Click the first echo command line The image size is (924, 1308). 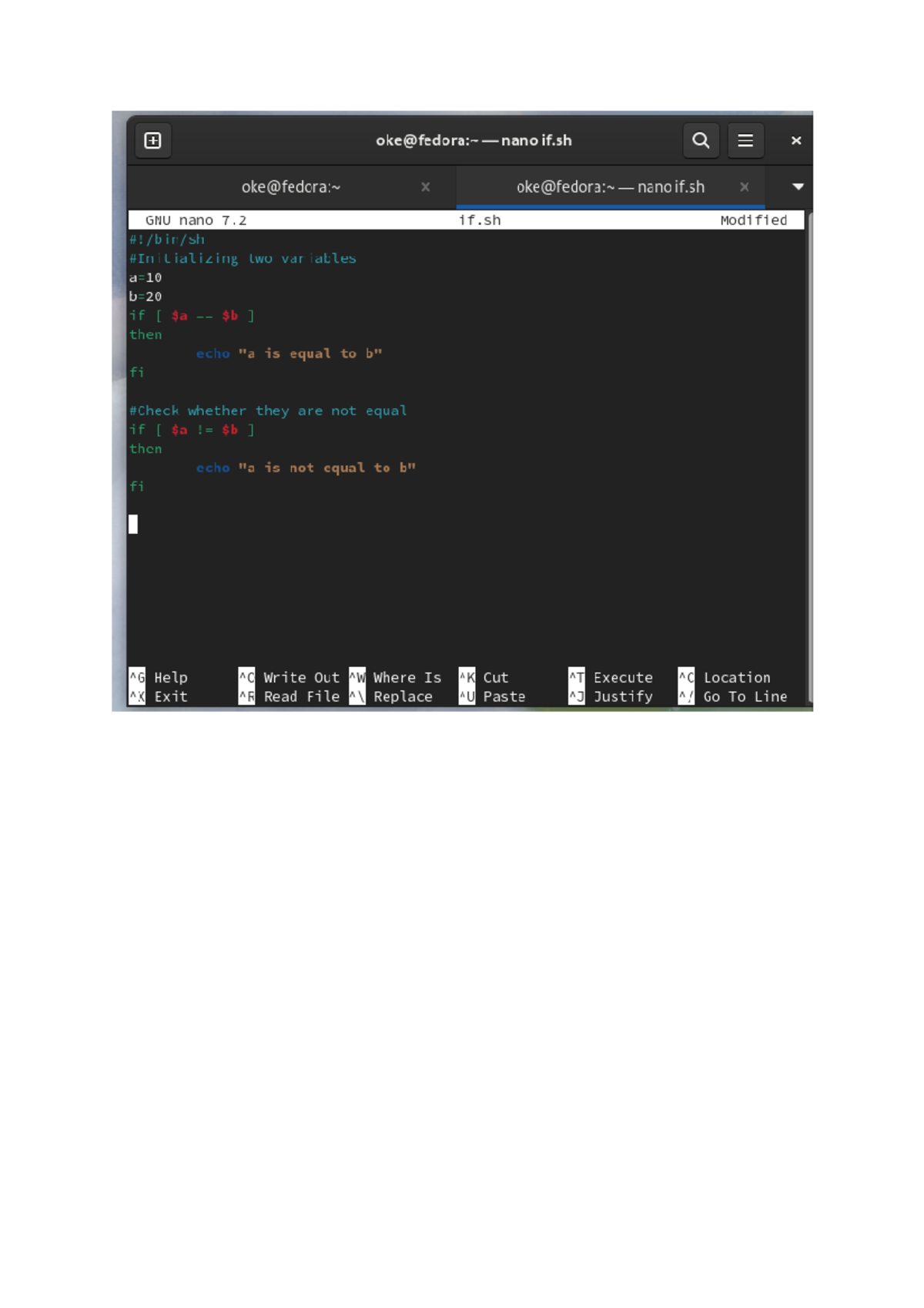click(x=289, y=354)
